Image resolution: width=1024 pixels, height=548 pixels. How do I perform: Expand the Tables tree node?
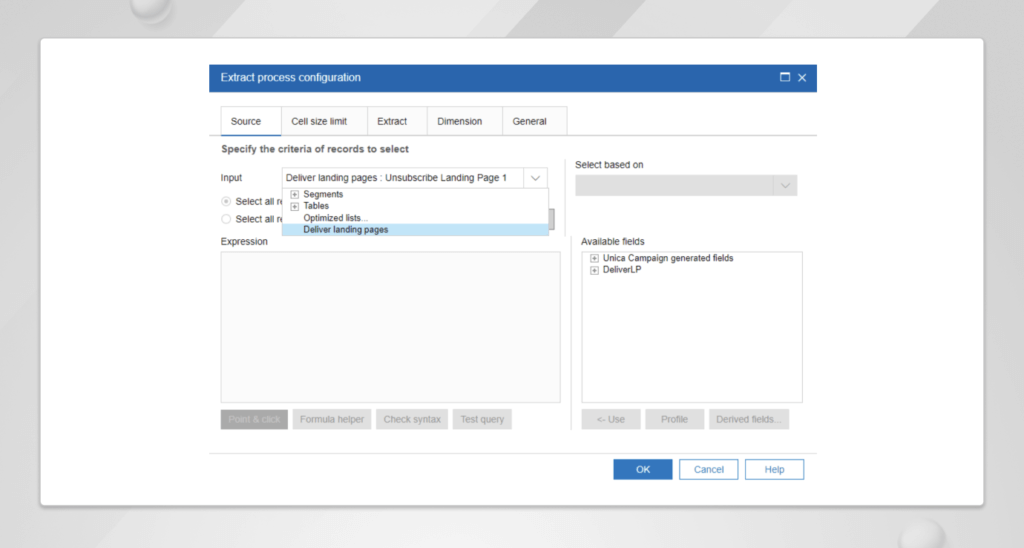coord(295,206)
